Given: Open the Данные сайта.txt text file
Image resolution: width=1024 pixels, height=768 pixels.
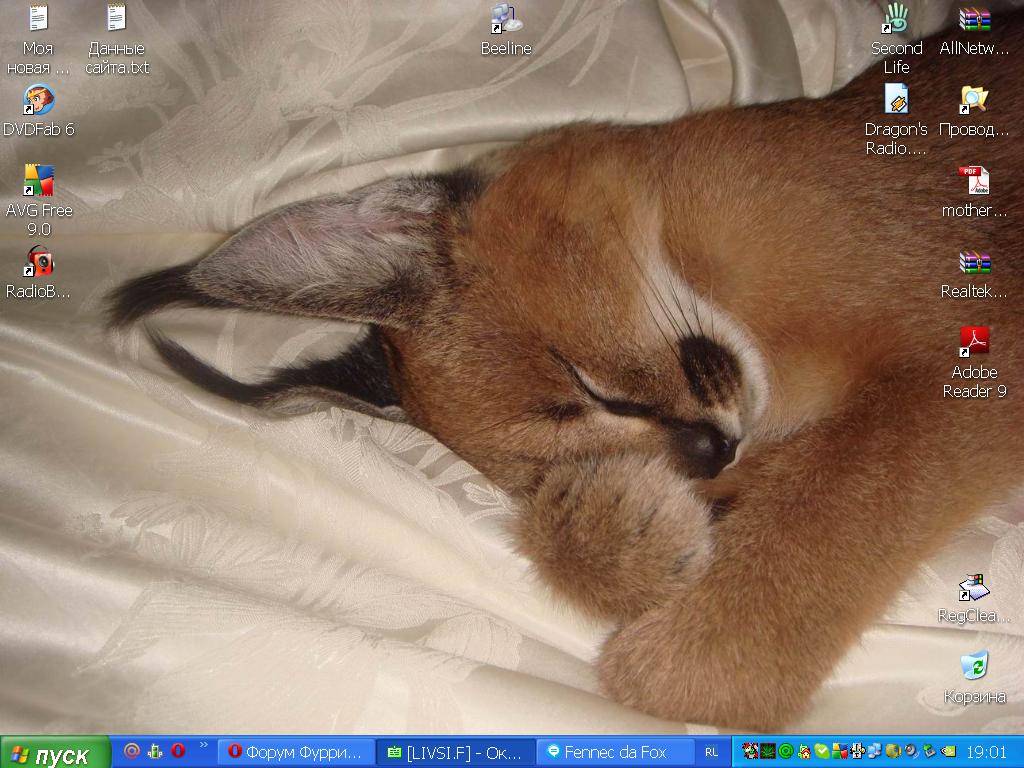Looking at the screenshot, I should (x=117, y=20).
